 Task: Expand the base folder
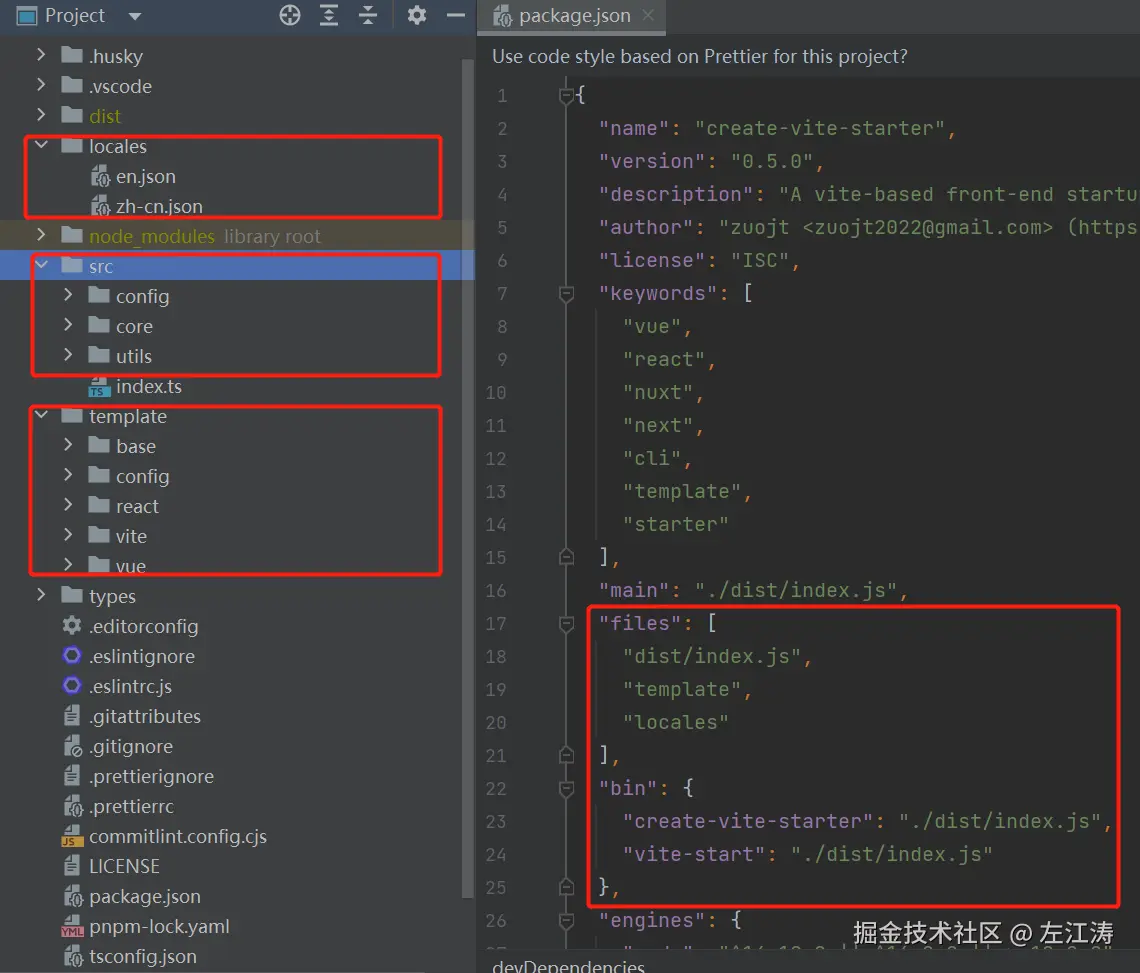(68, 445)
